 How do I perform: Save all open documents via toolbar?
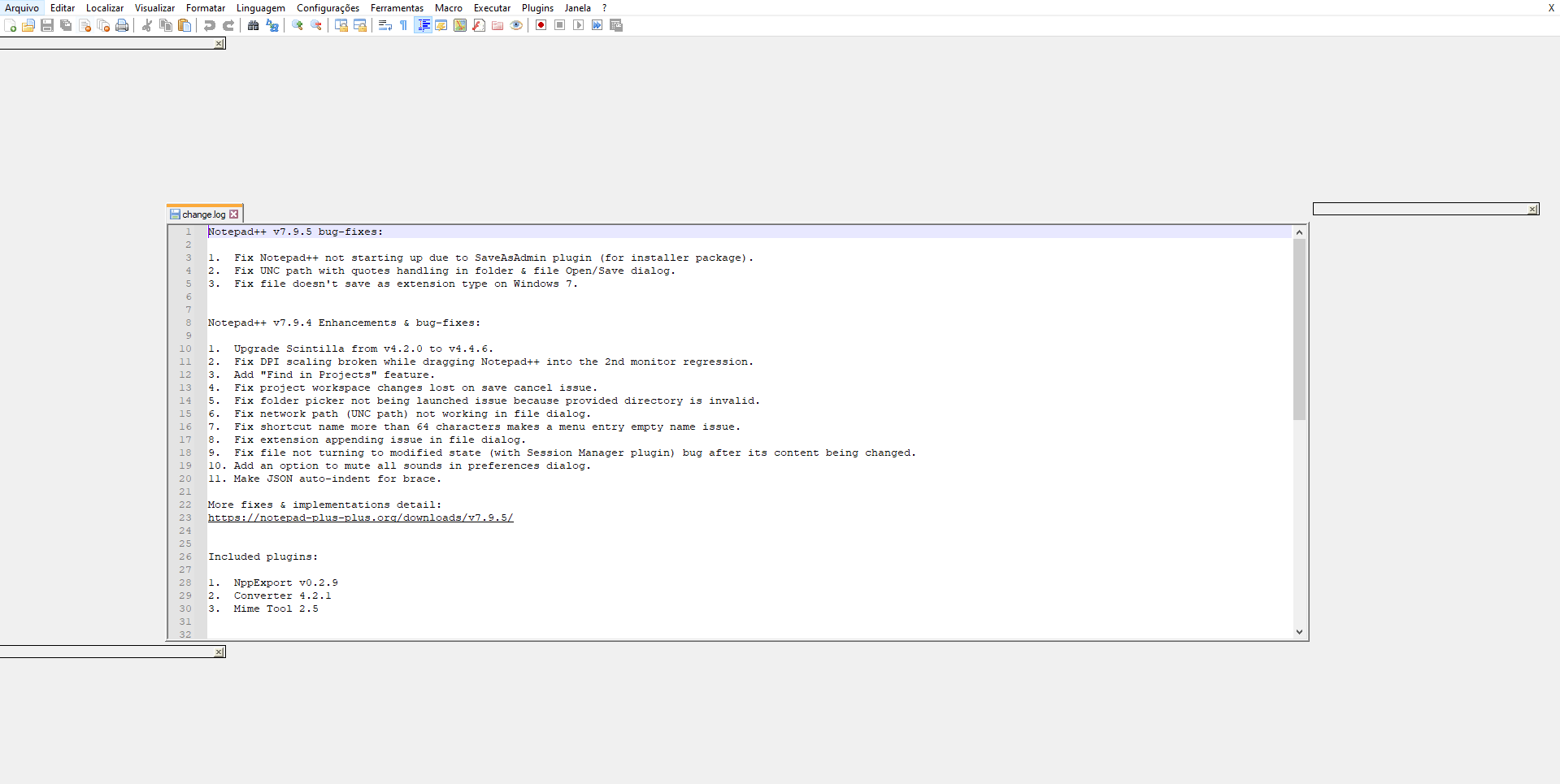[x=65, y=25]
